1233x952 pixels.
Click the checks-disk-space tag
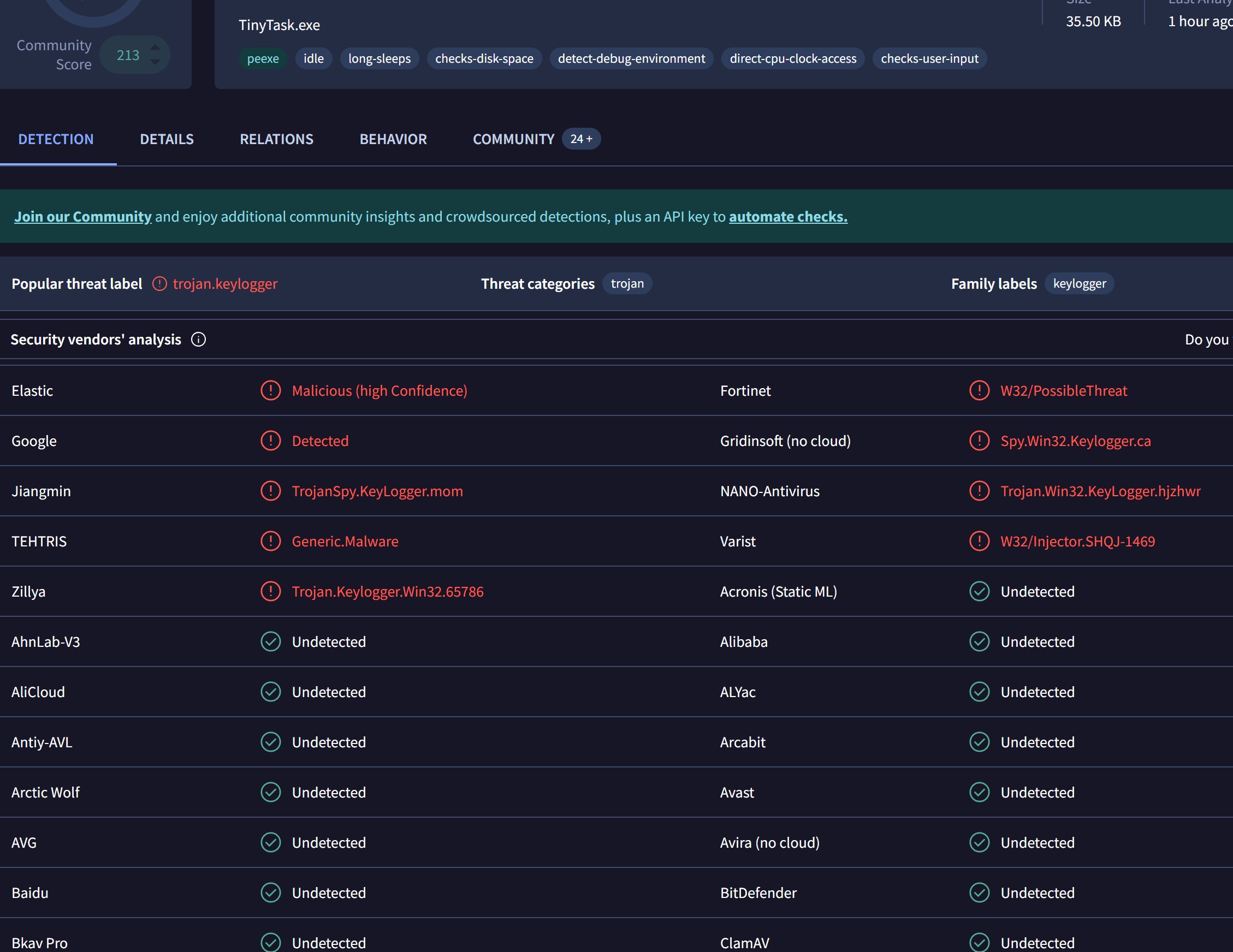[484, 59]
